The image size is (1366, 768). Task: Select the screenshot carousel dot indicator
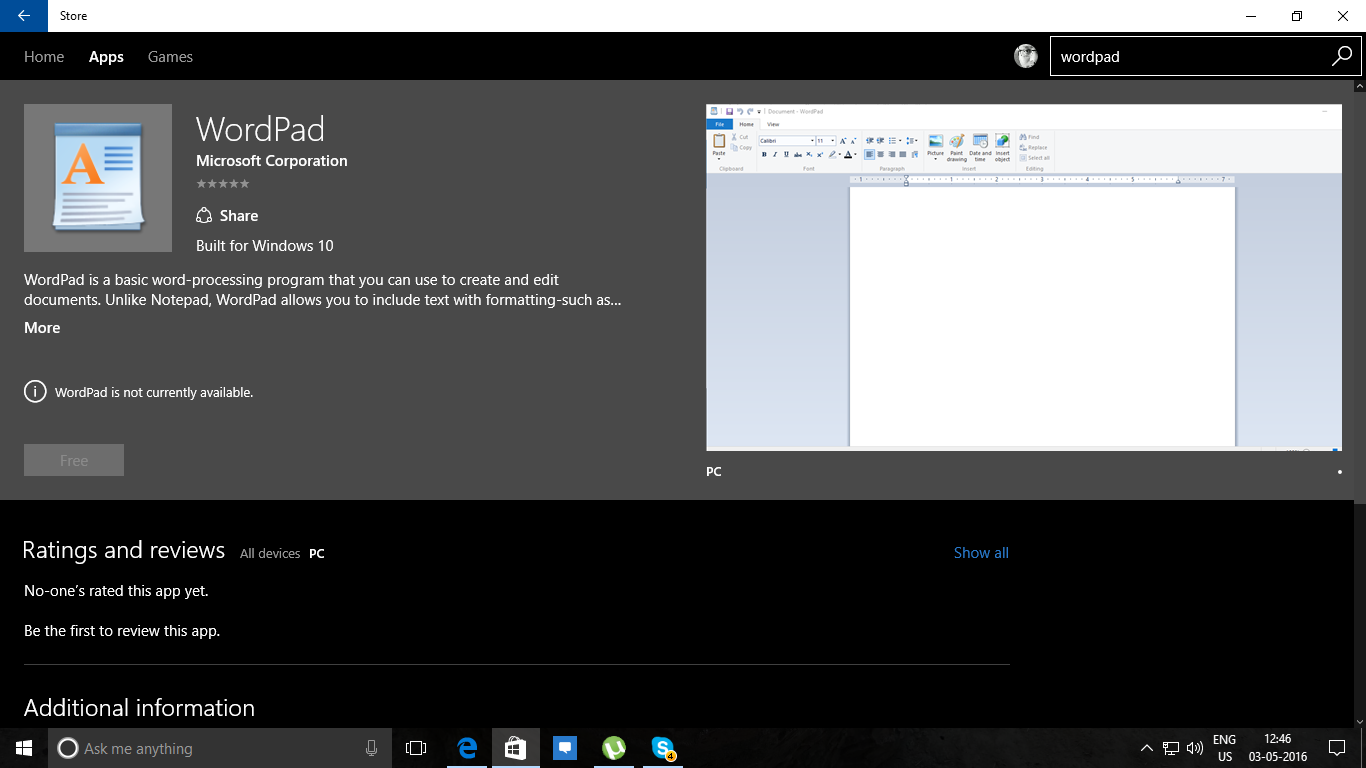(1340, 472)
